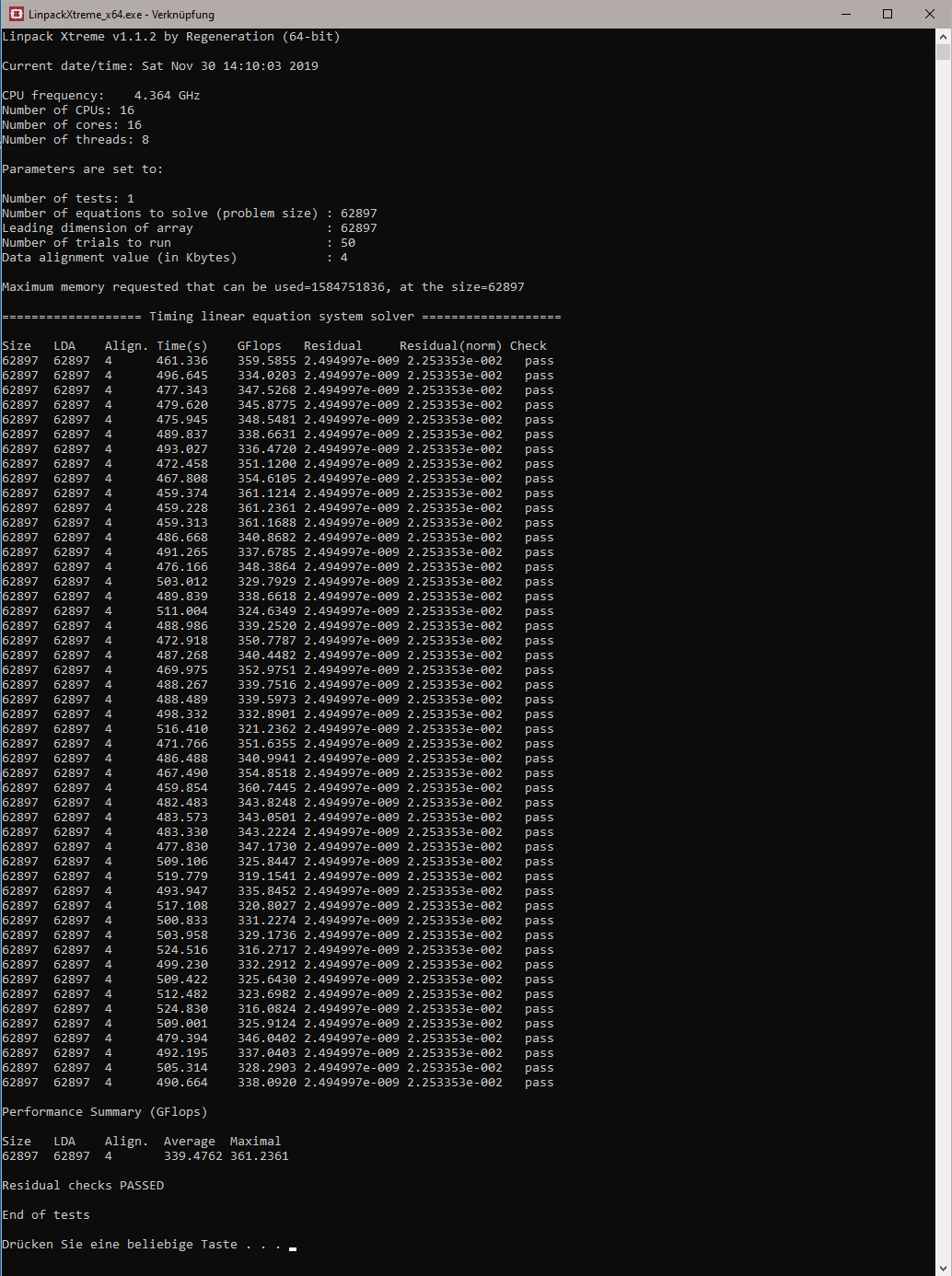Click time value '477.343'

(x=182, y=390)
